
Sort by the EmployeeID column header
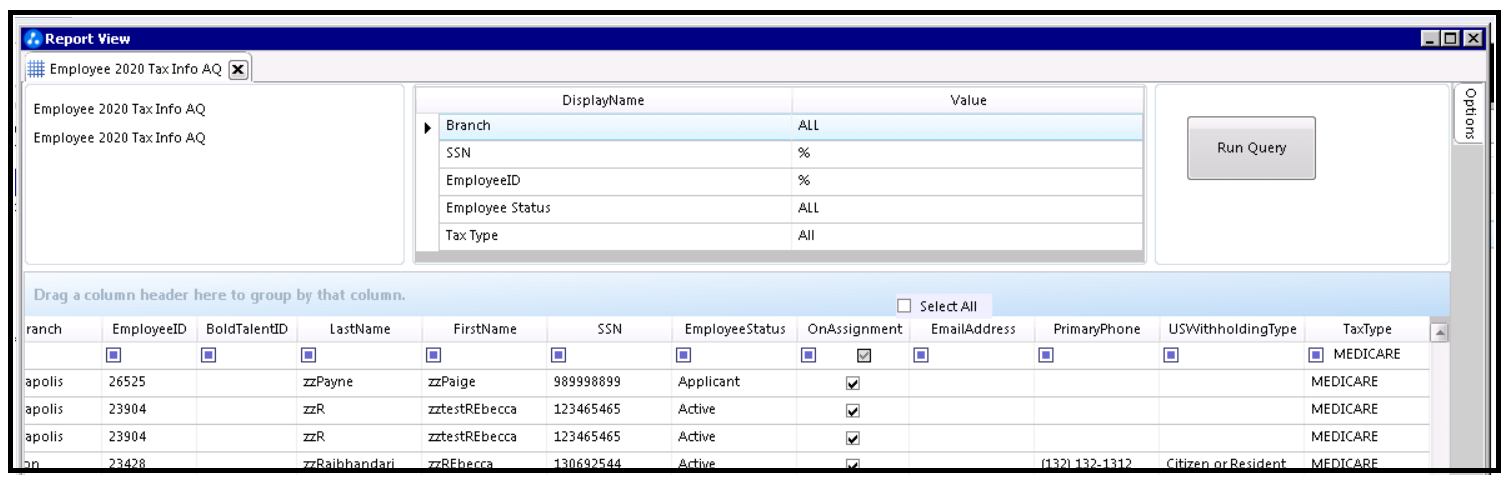coord(149,329)
